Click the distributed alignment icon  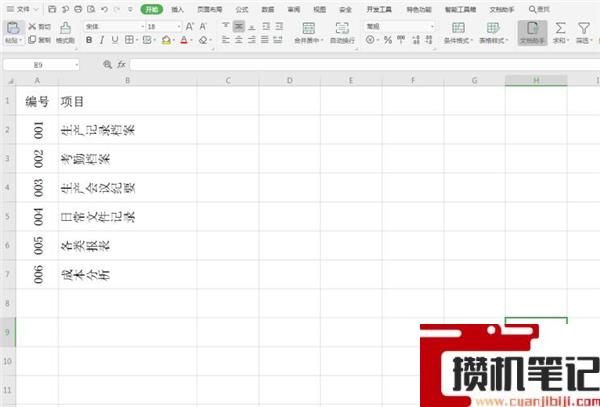278,39
